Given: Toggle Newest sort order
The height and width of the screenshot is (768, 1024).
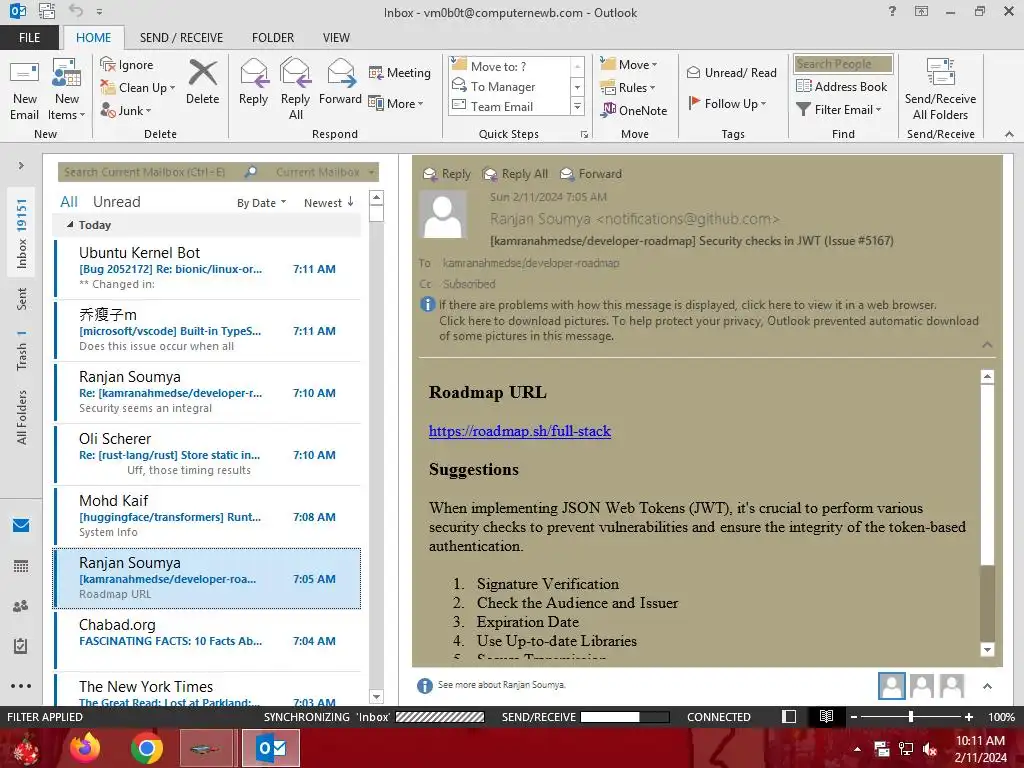Looking at the screenshot, I should [x=328, y=203].
